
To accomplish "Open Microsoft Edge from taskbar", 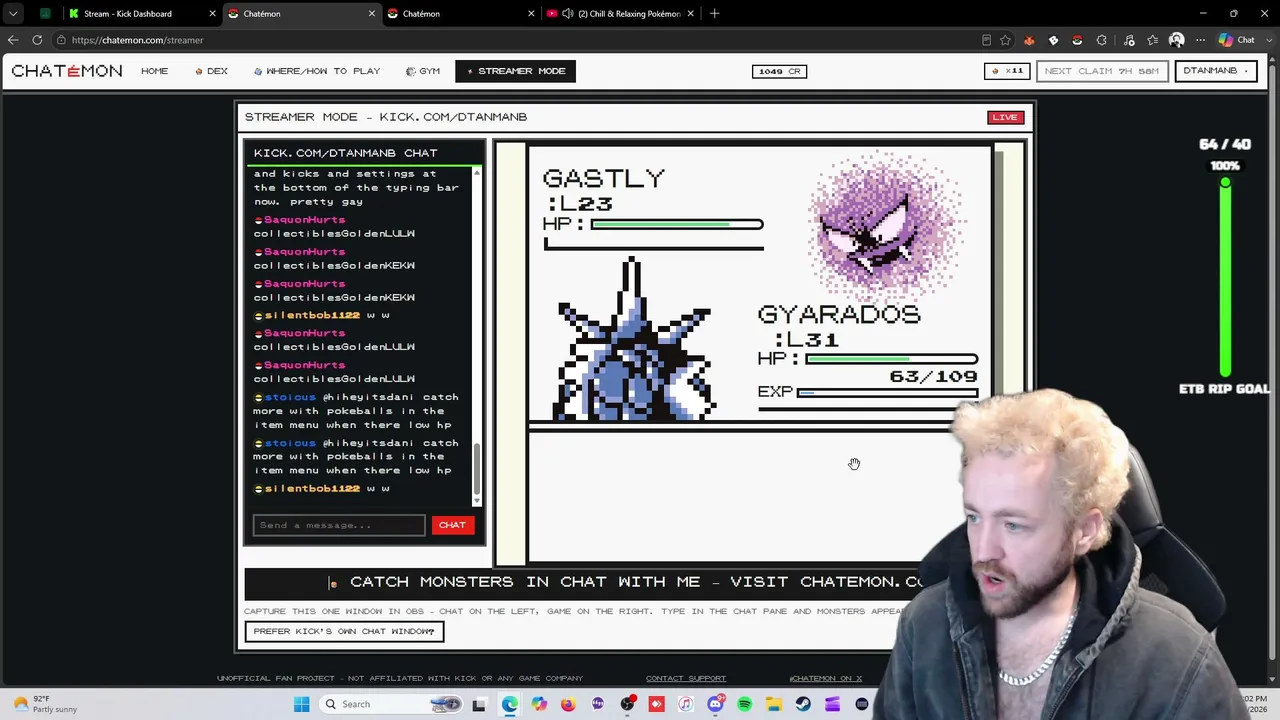I will pos(510,704).
